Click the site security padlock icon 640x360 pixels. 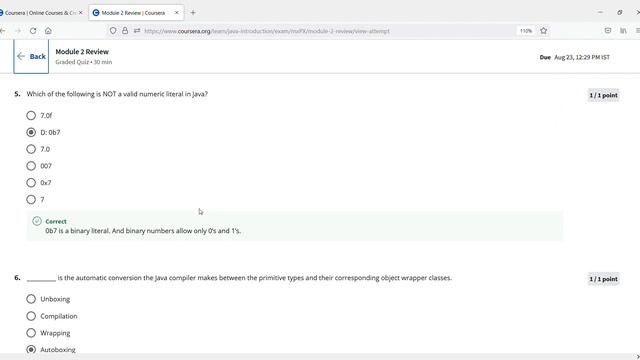tap(125, 31)
